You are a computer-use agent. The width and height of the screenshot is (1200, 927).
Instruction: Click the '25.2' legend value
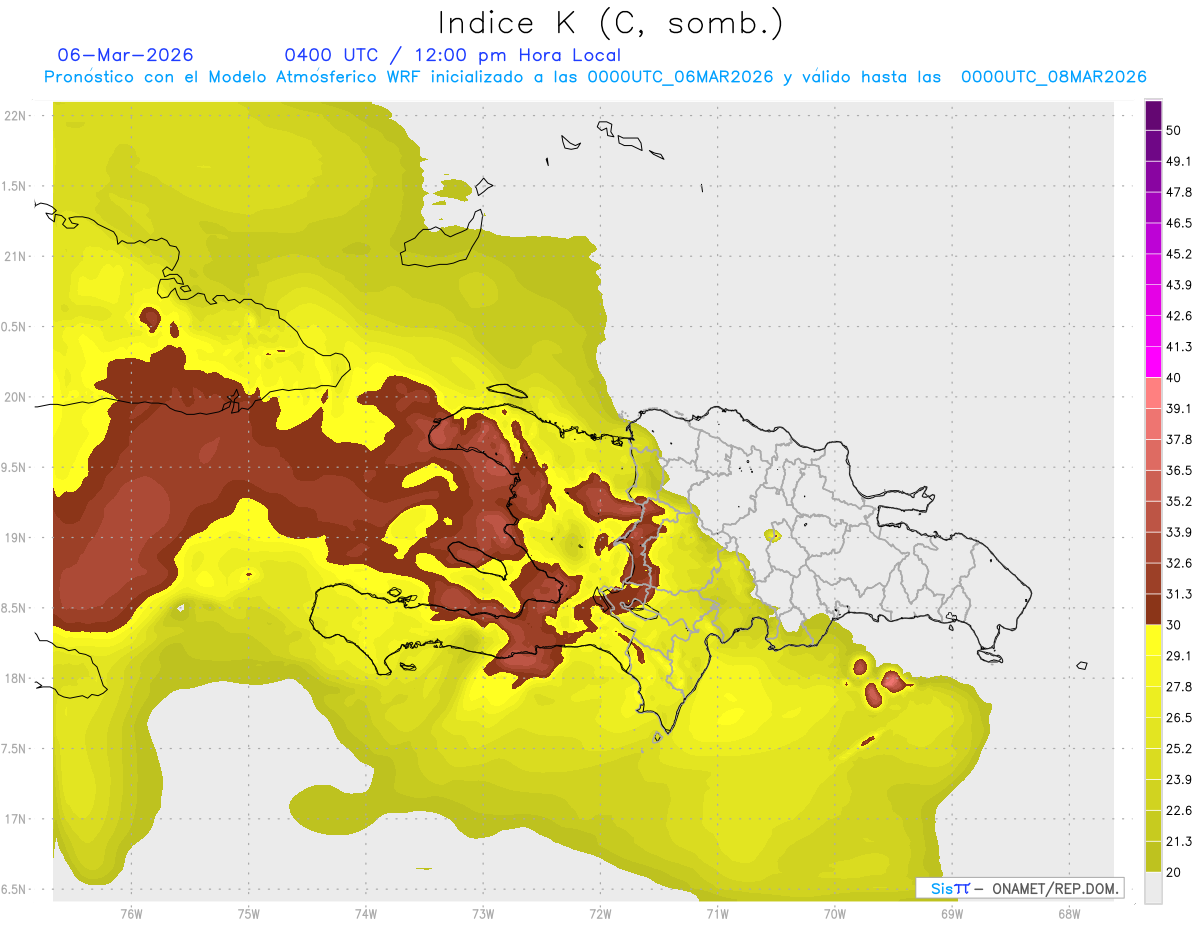click(x=1178, y=748)
